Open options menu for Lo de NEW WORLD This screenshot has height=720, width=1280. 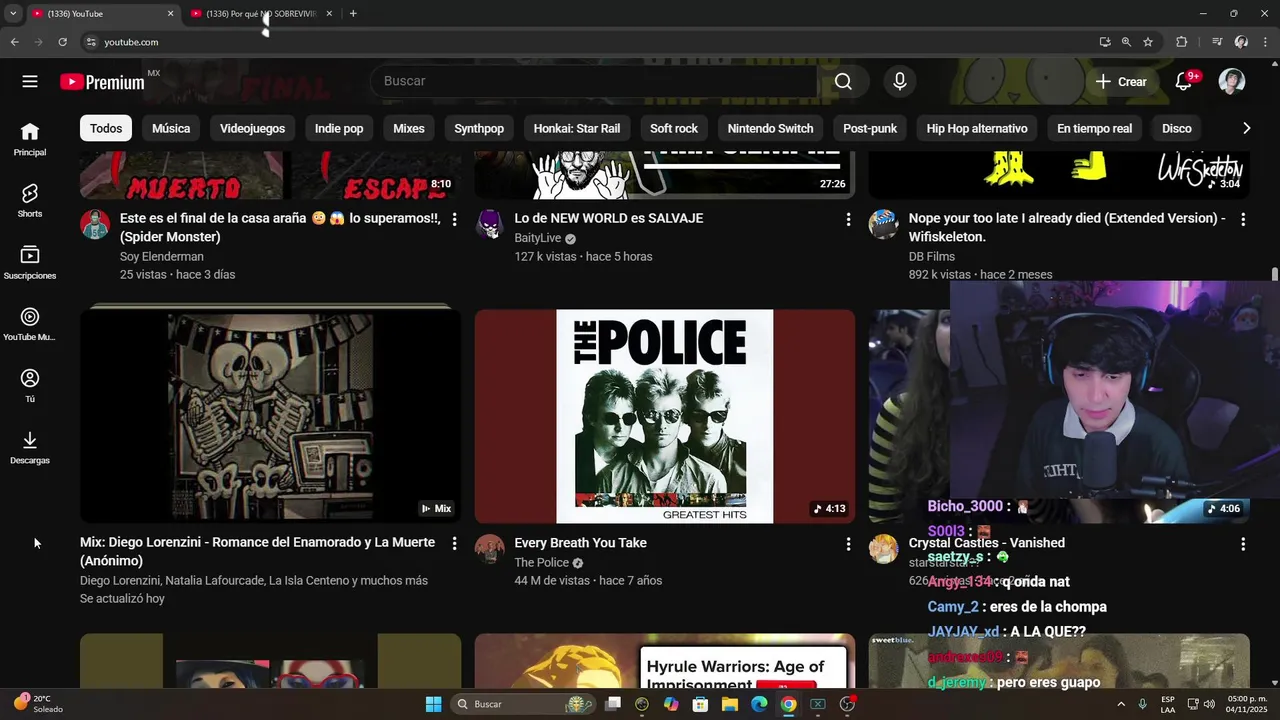(x=848, y=219)
